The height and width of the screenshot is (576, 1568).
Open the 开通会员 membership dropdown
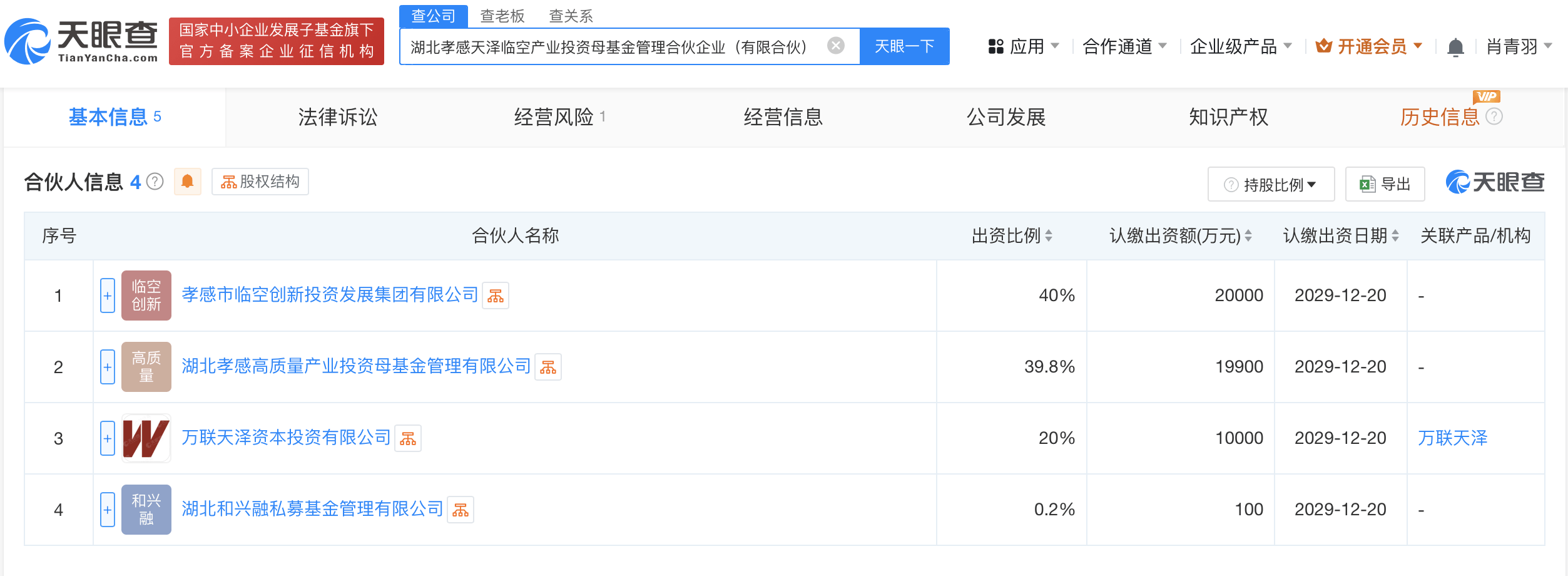1369,46
